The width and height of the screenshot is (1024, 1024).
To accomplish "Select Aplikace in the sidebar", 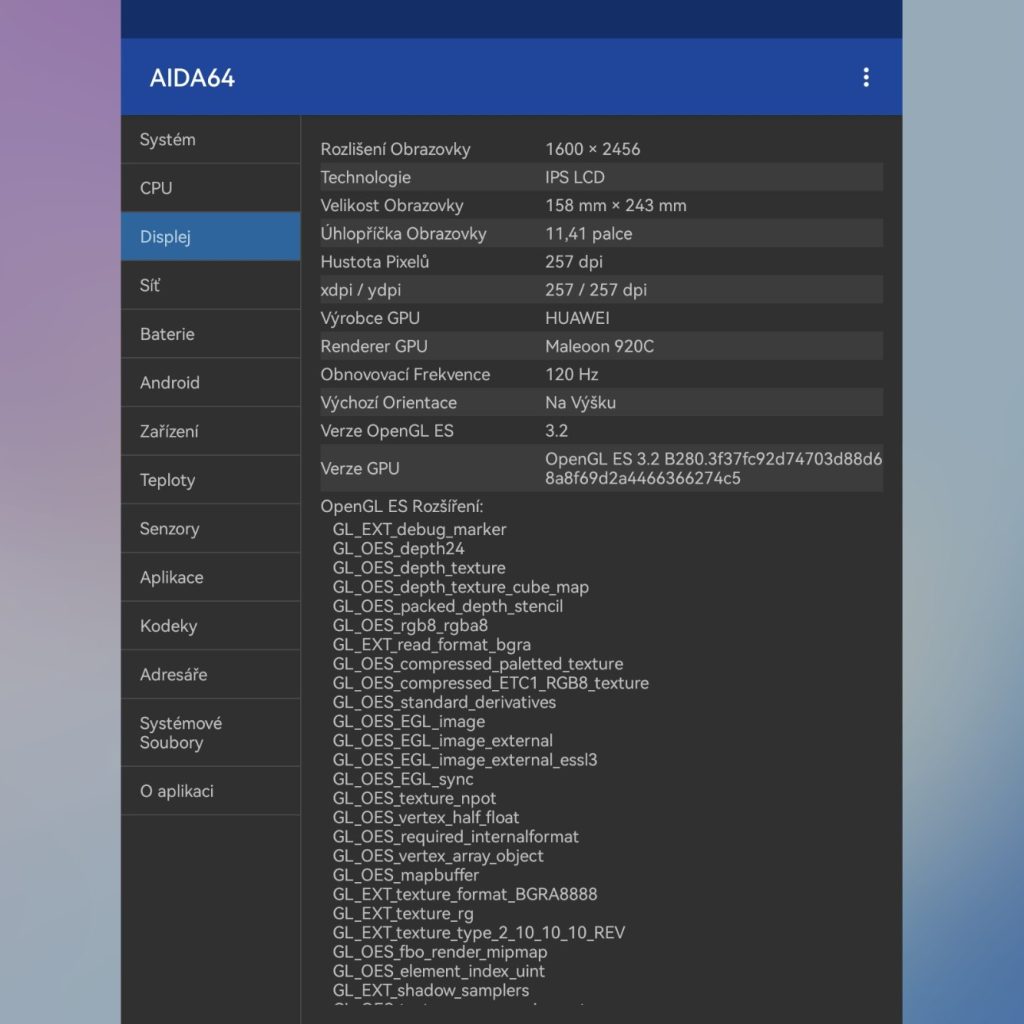I will click(210, 578).
